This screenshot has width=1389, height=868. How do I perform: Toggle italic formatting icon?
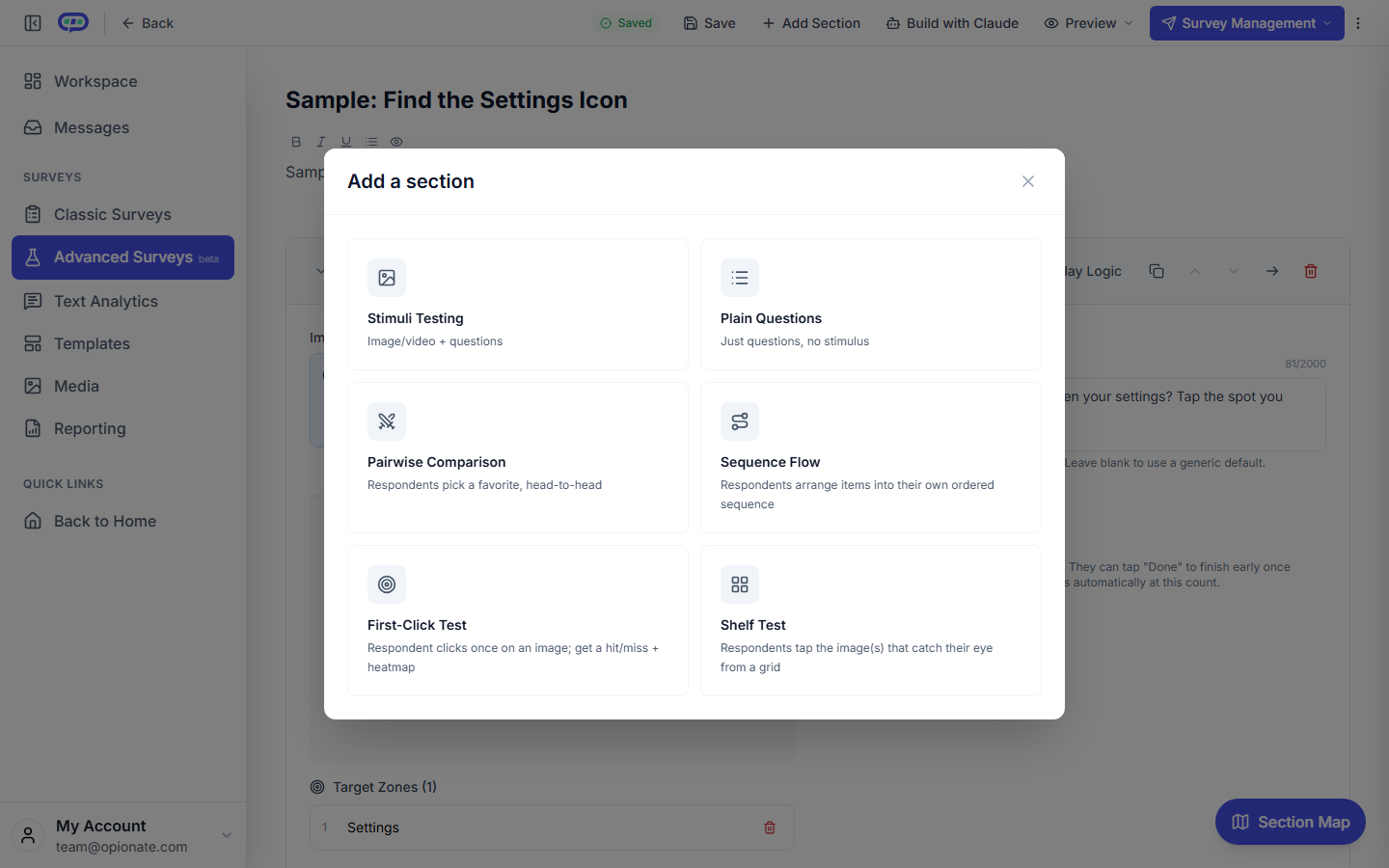321,142
